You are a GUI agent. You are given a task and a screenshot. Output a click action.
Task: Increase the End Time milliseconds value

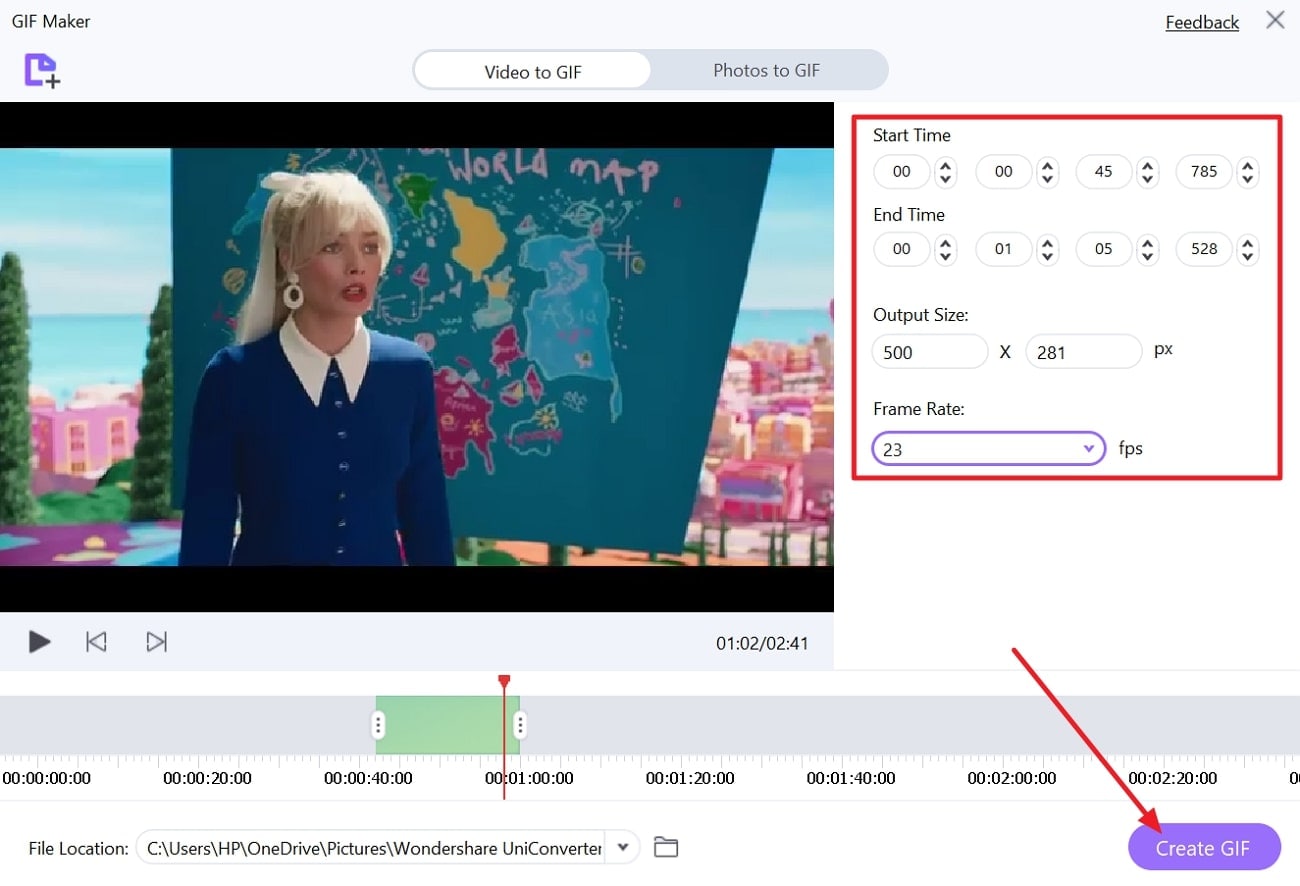[x=1247, y=243]
